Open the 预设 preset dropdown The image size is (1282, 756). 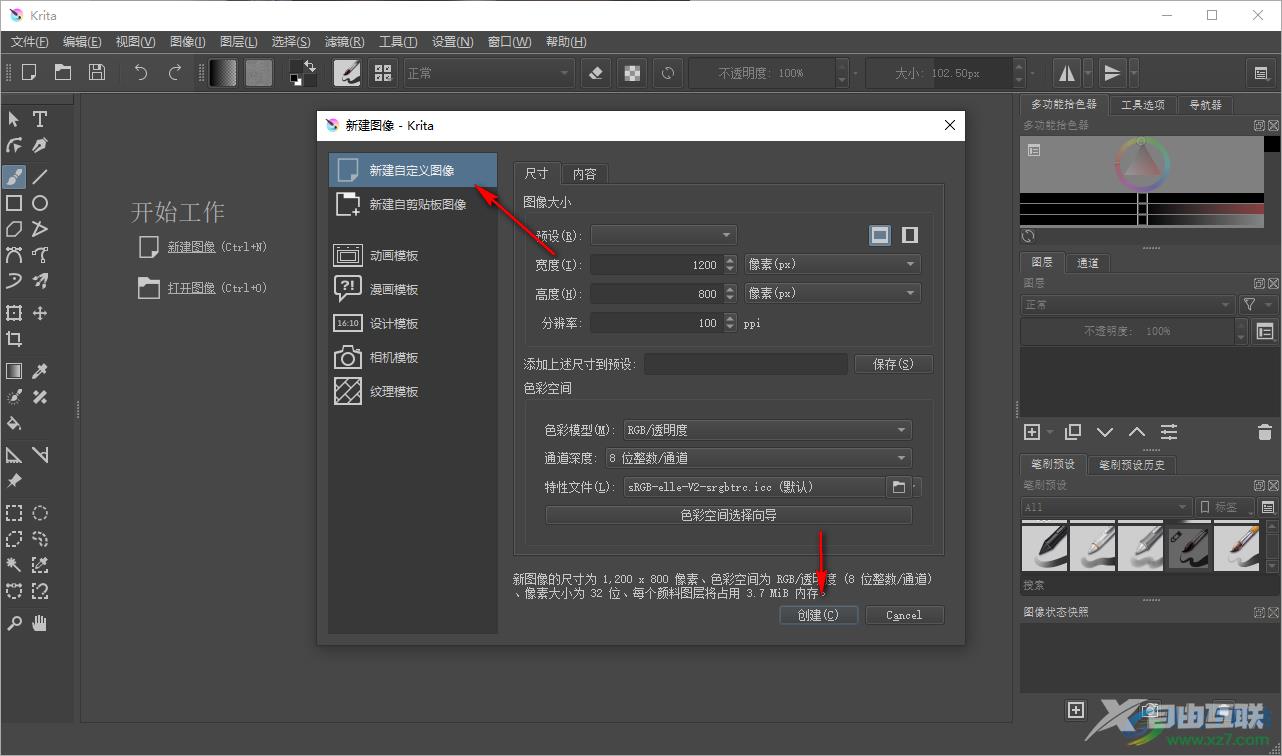[664, 235]
